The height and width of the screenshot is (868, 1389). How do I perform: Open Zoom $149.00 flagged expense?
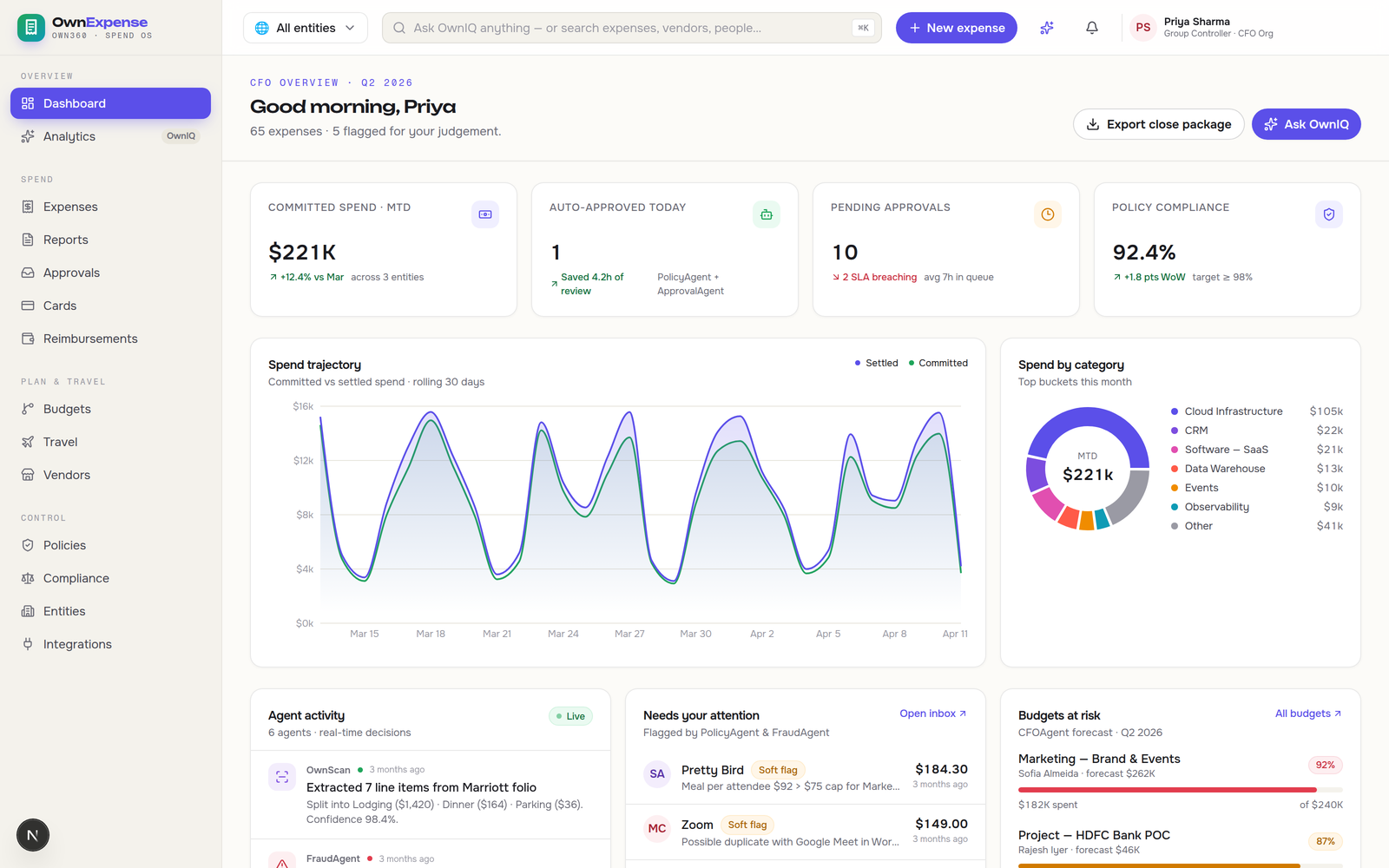(x=806, y=832)
